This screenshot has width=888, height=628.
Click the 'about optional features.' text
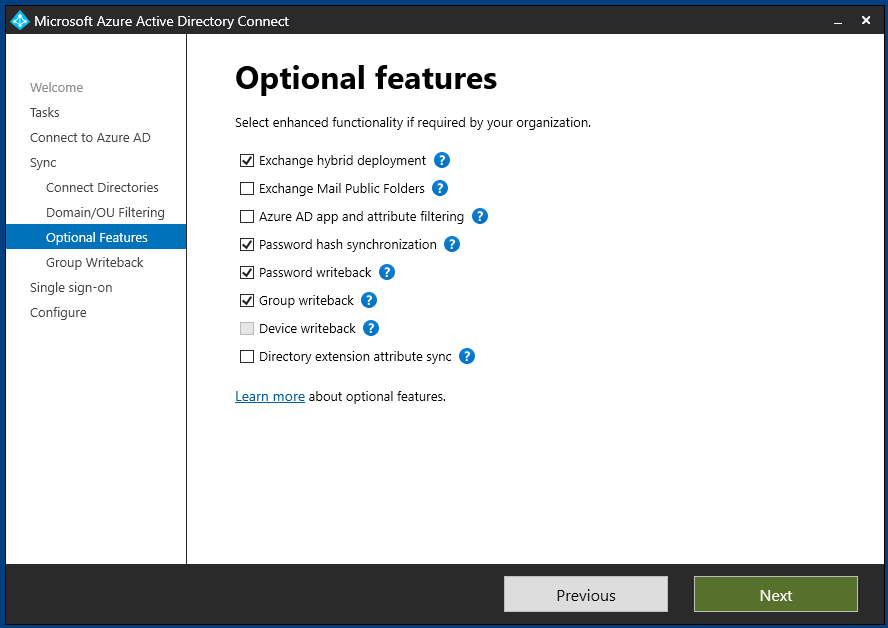point(377,396)
